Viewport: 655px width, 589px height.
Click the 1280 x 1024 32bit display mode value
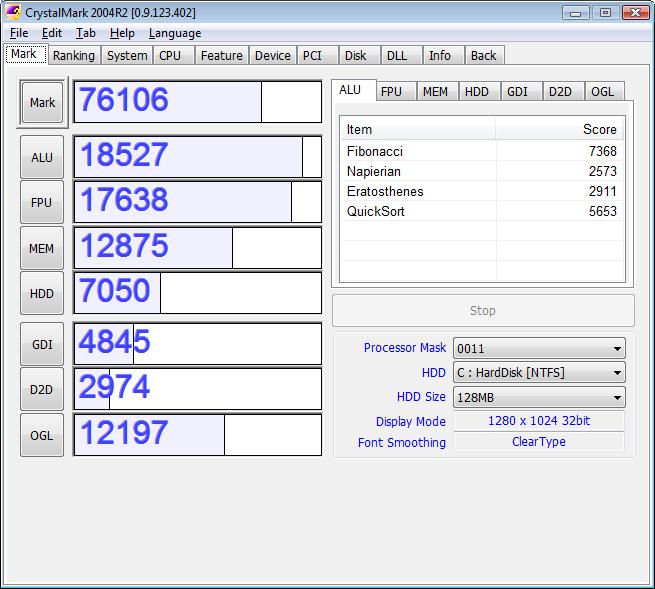tap(539, 421)
